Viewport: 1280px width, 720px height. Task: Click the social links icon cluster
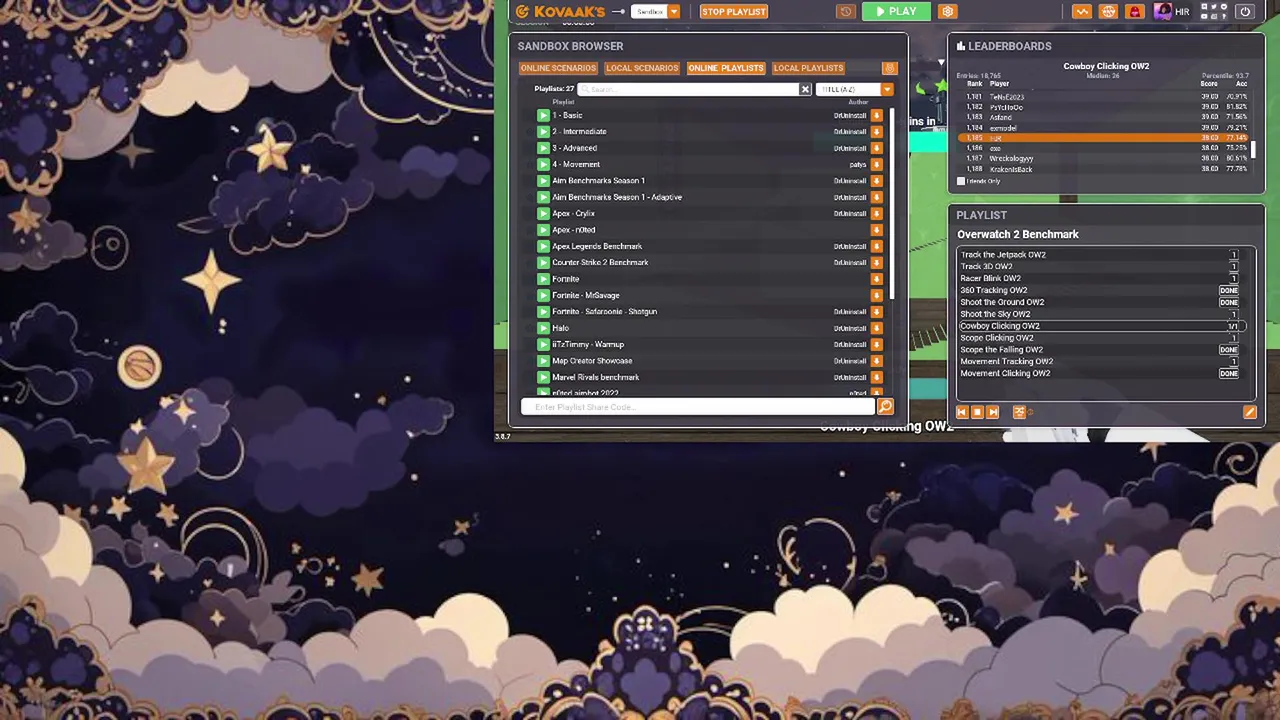pos(1213,12)
